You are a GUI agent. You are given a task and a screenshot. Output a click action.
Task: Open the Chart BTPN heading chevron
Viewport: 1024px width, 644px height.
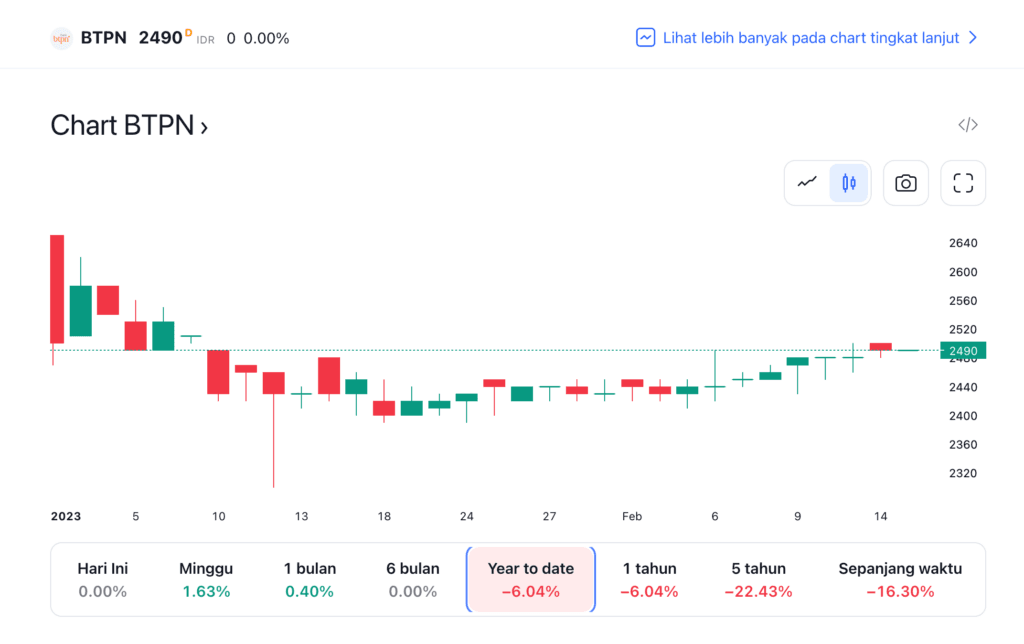click(204, 127)
